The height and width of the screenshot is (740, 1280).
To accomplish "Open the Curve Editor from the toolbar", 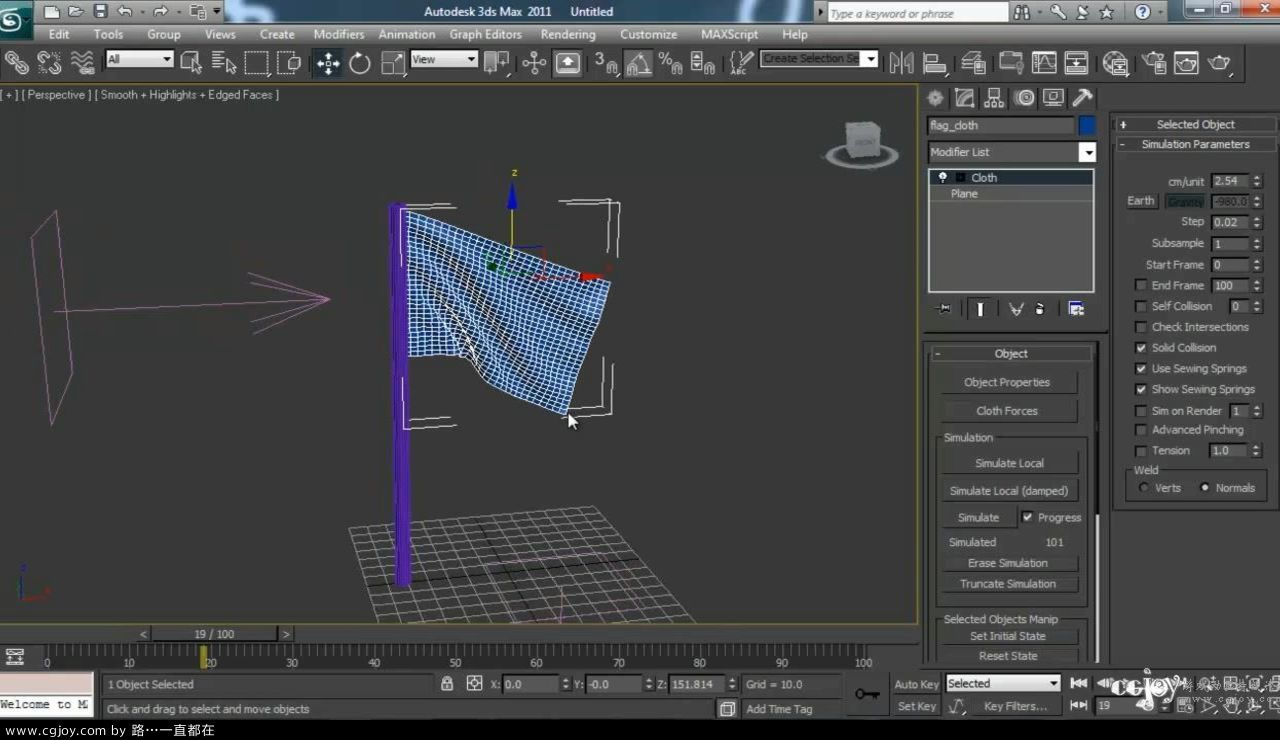I will coord(1044,63).
